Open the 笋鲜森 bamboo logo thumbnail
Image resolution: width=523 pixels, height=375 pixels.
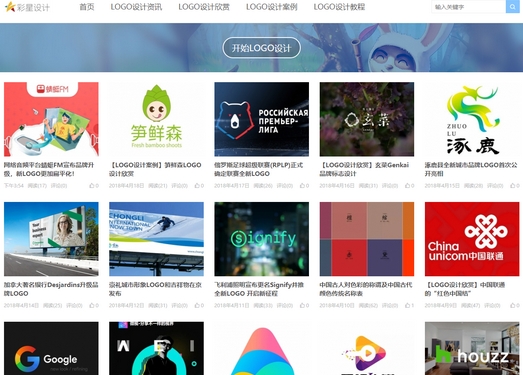pos(156,119)
